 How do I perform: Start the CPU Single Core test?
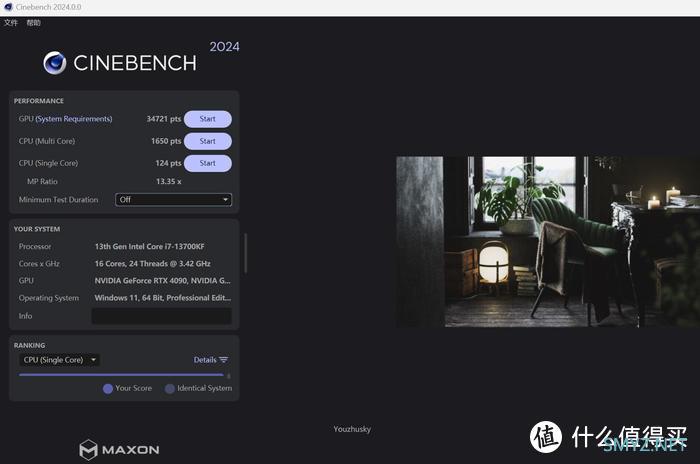pos(208,163)
